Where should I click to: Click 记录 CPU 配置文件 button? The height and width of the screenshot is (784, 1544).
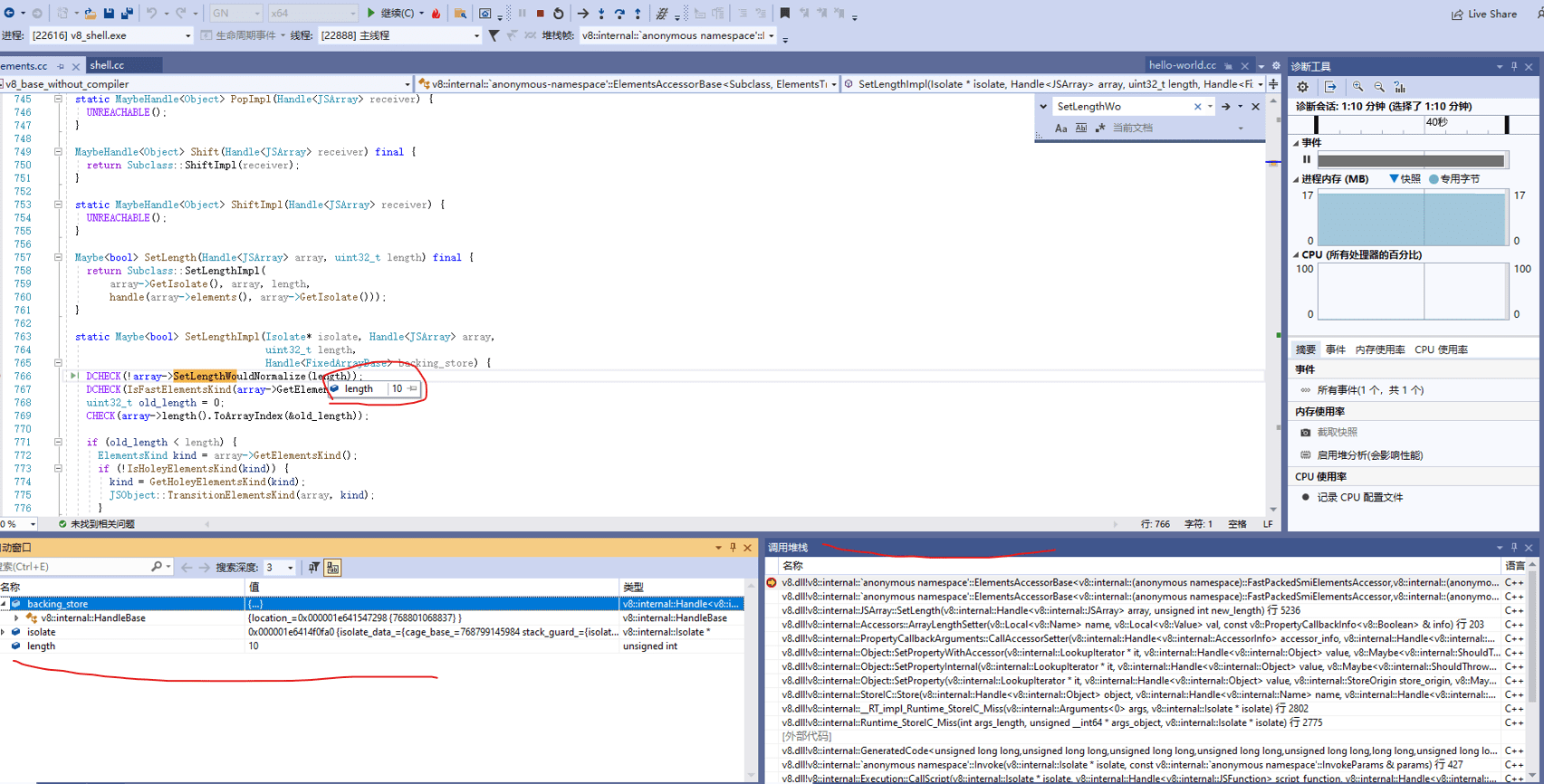tap(1359, 497)
